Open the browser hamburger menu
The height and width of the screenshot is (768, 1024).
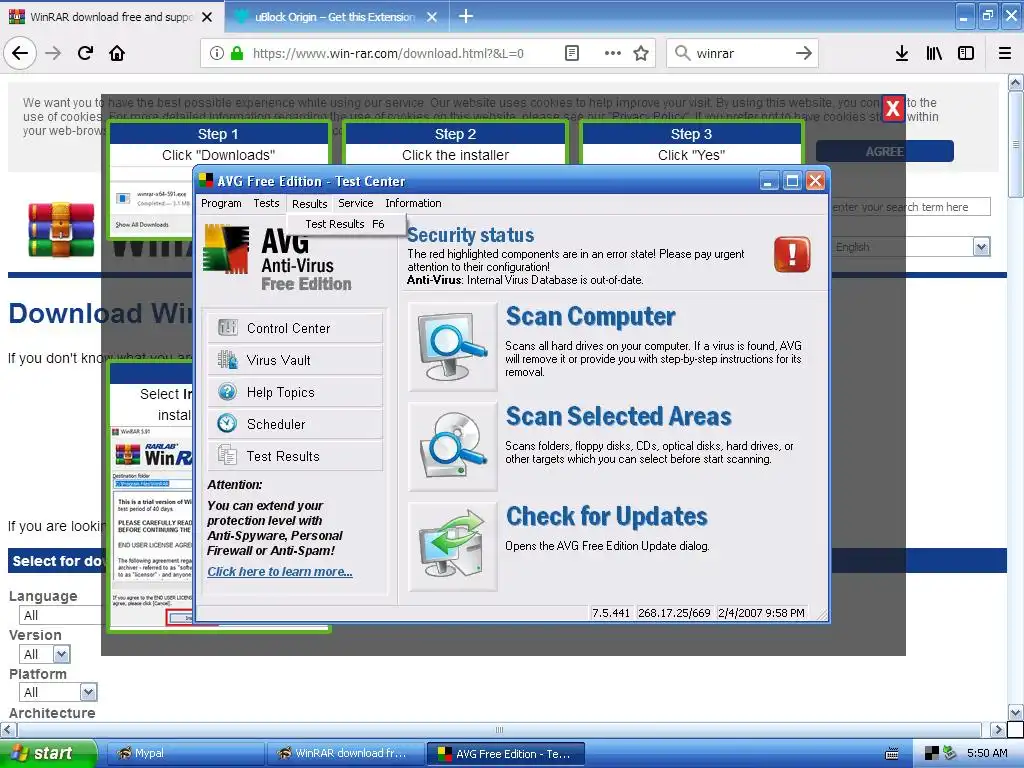point(1005,54)
